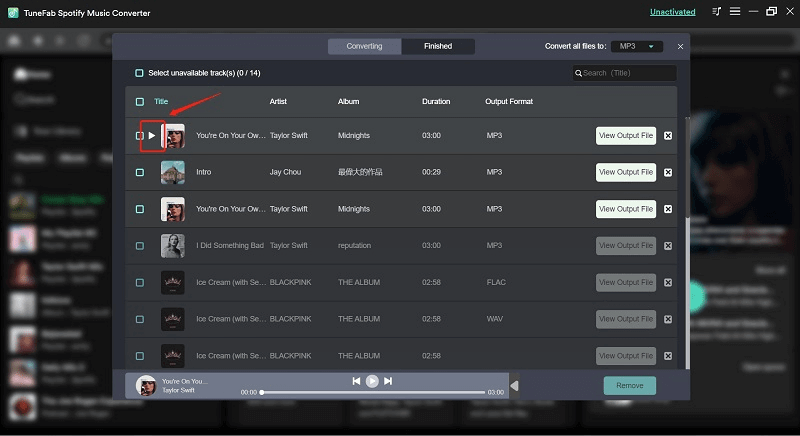Select the reputation album cell
This screenshot has width=800, height=436.
point(354,246)
